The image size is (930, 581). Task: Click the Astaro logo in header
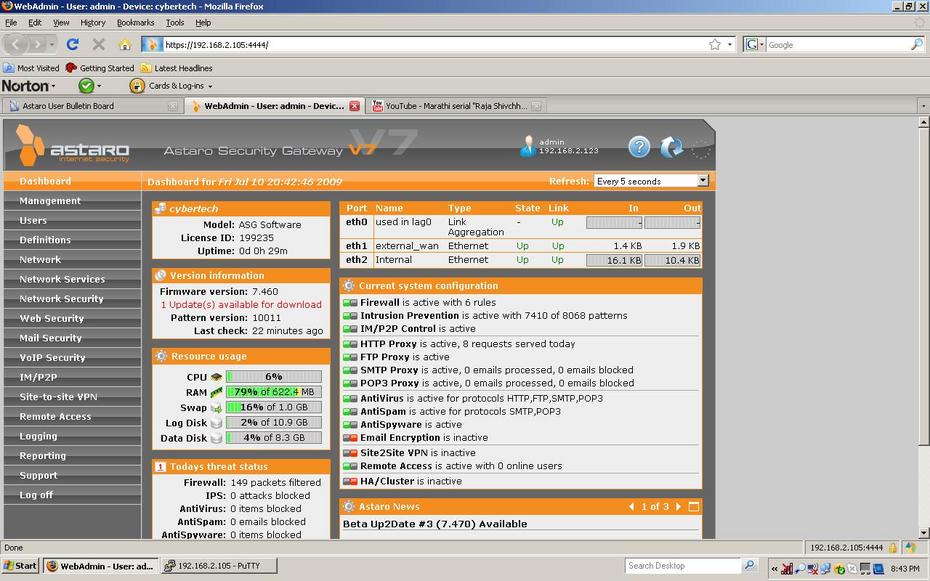(x=72, y=145)
